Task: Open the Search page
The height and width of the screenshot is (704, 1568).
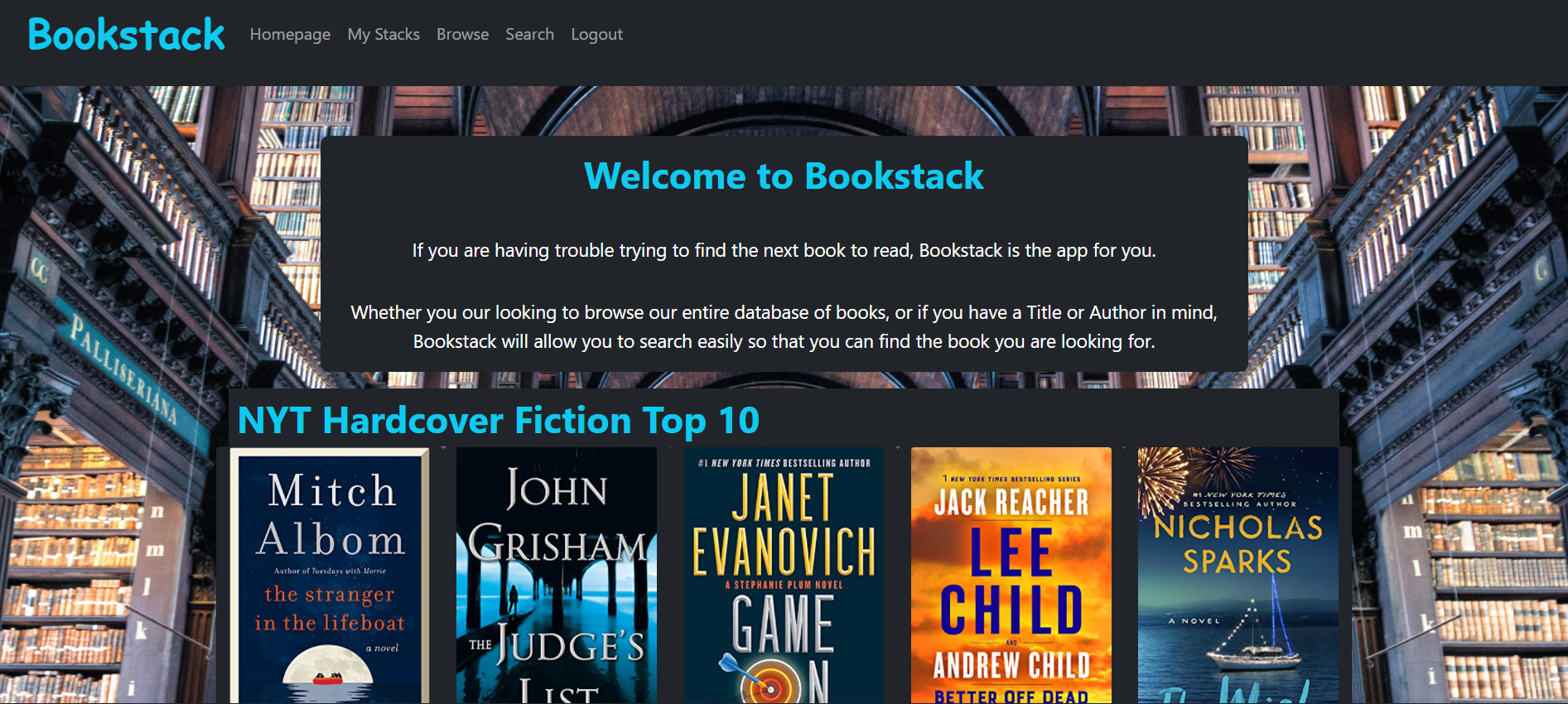Action: (529, 35)
